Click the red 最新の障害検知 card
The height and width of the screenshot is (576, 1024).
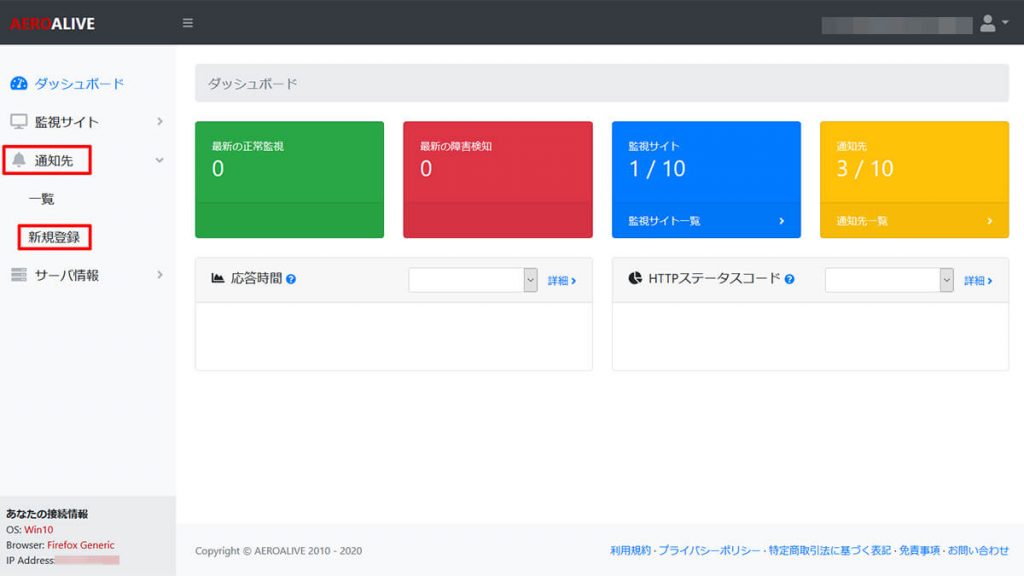coord(498,180)
